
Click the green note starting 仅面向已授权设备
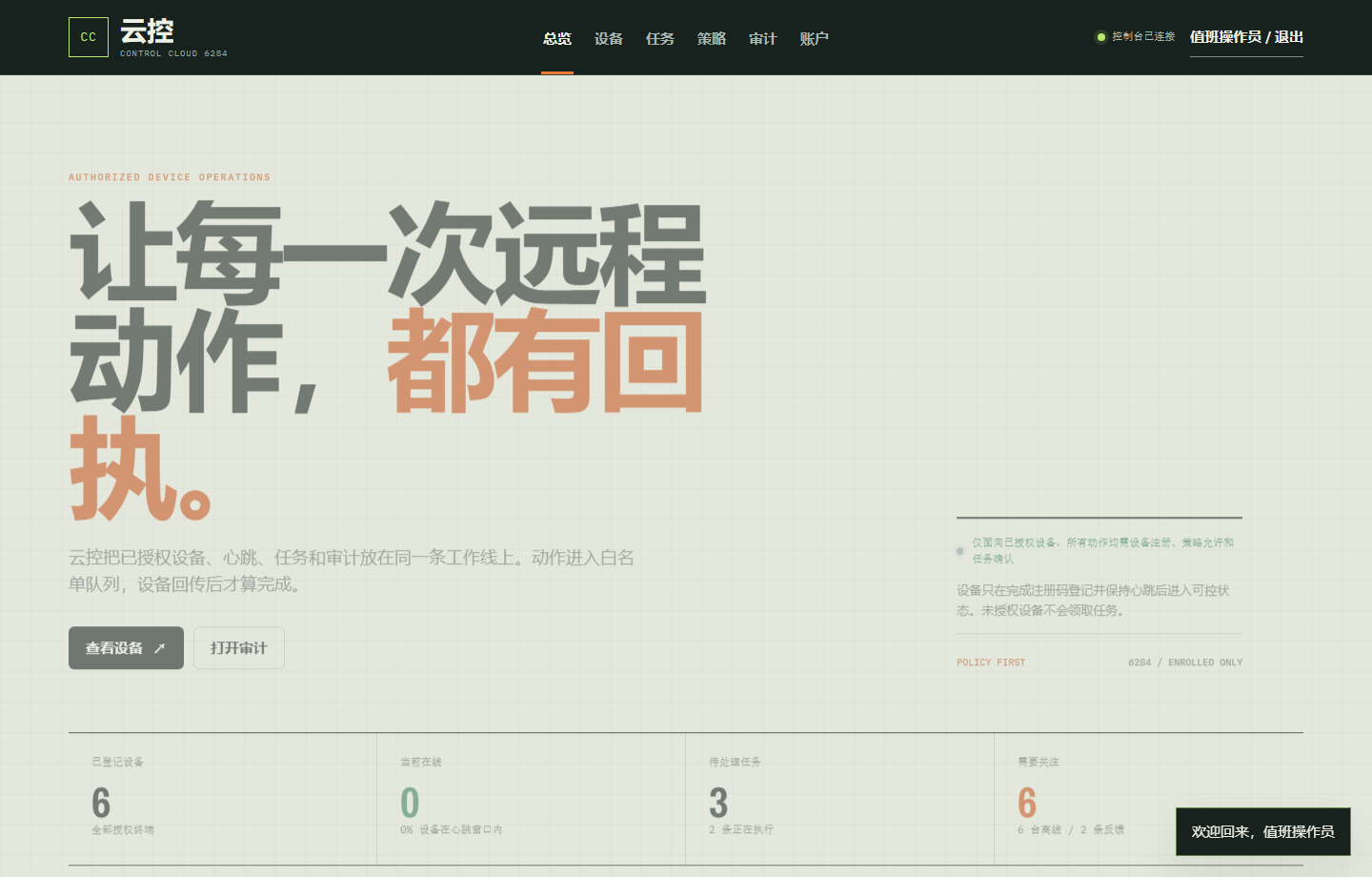click(1103, 551)
